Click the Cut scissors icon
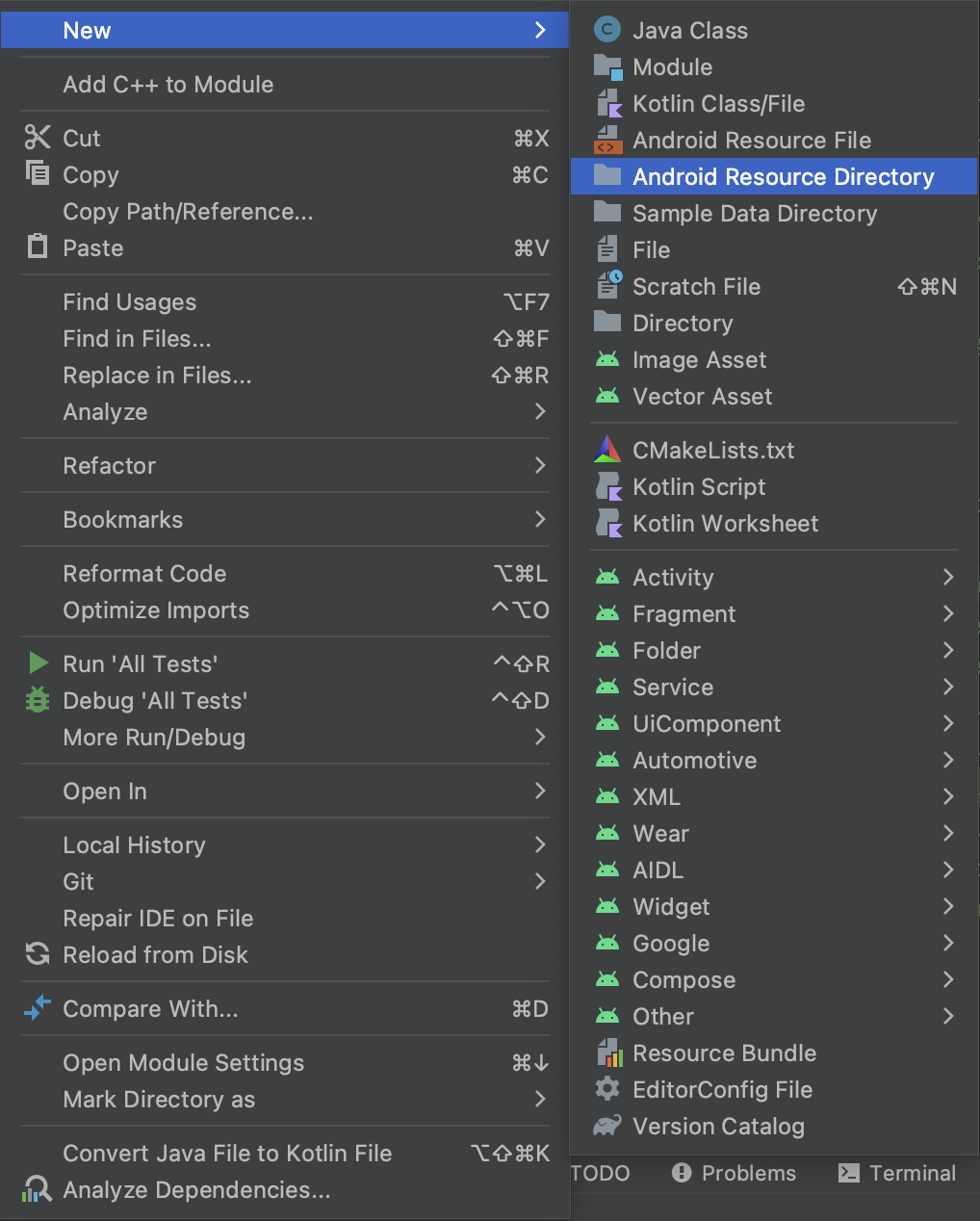Viewport: 980px width, 1221px height. (x=38, y=138)
